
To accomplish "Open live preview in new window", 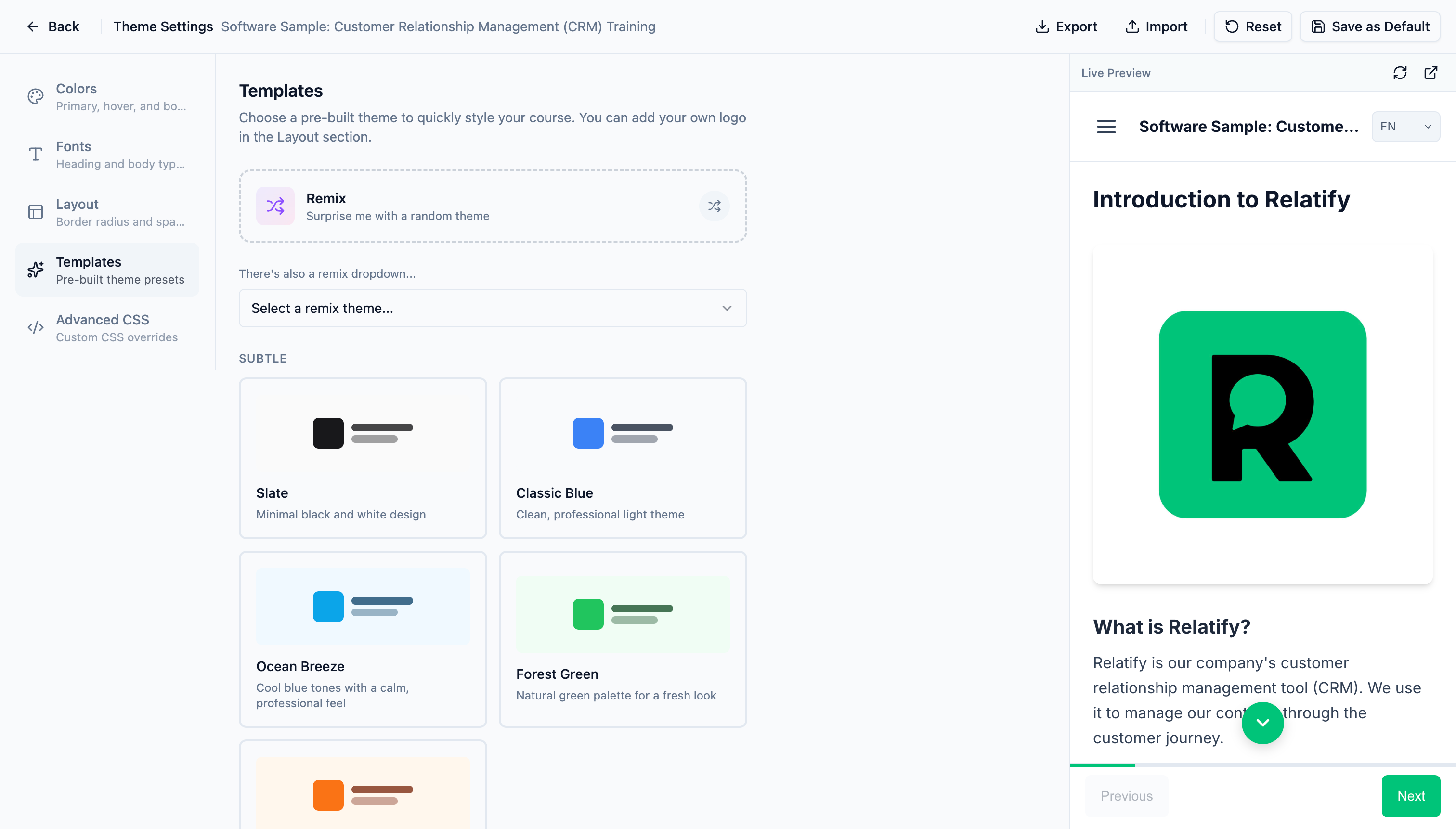I will 1430,73.
